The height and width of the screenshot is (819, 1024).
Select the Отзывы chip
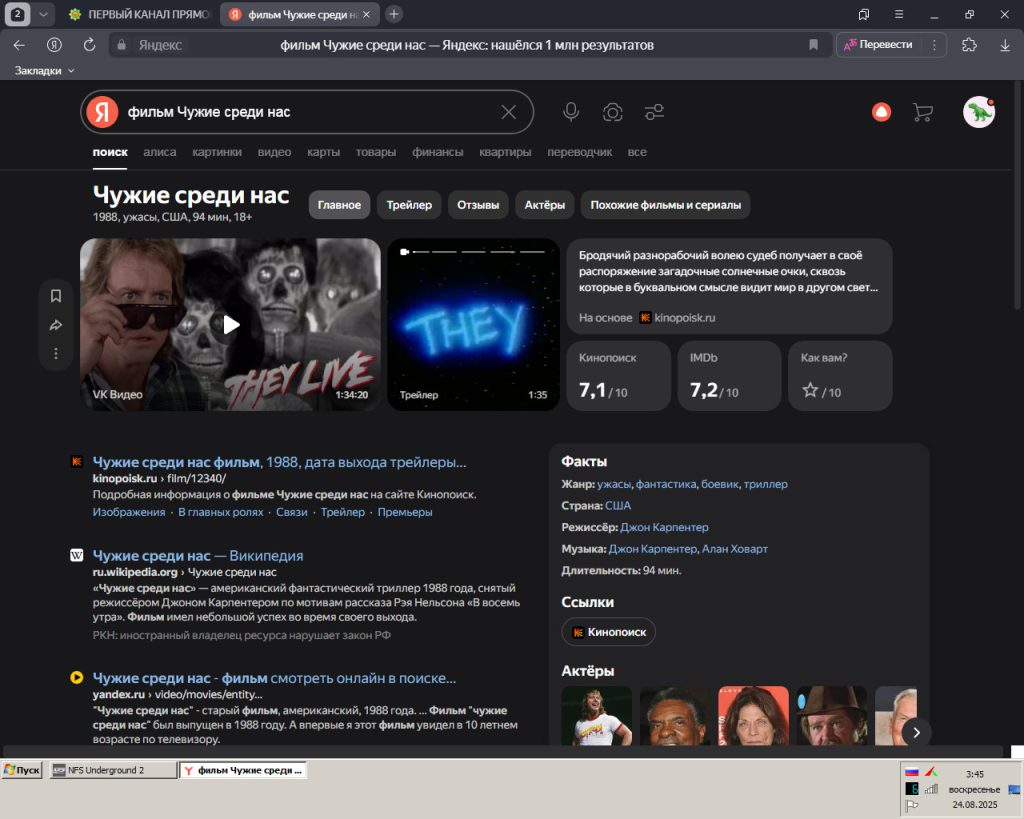pos(478,205)
